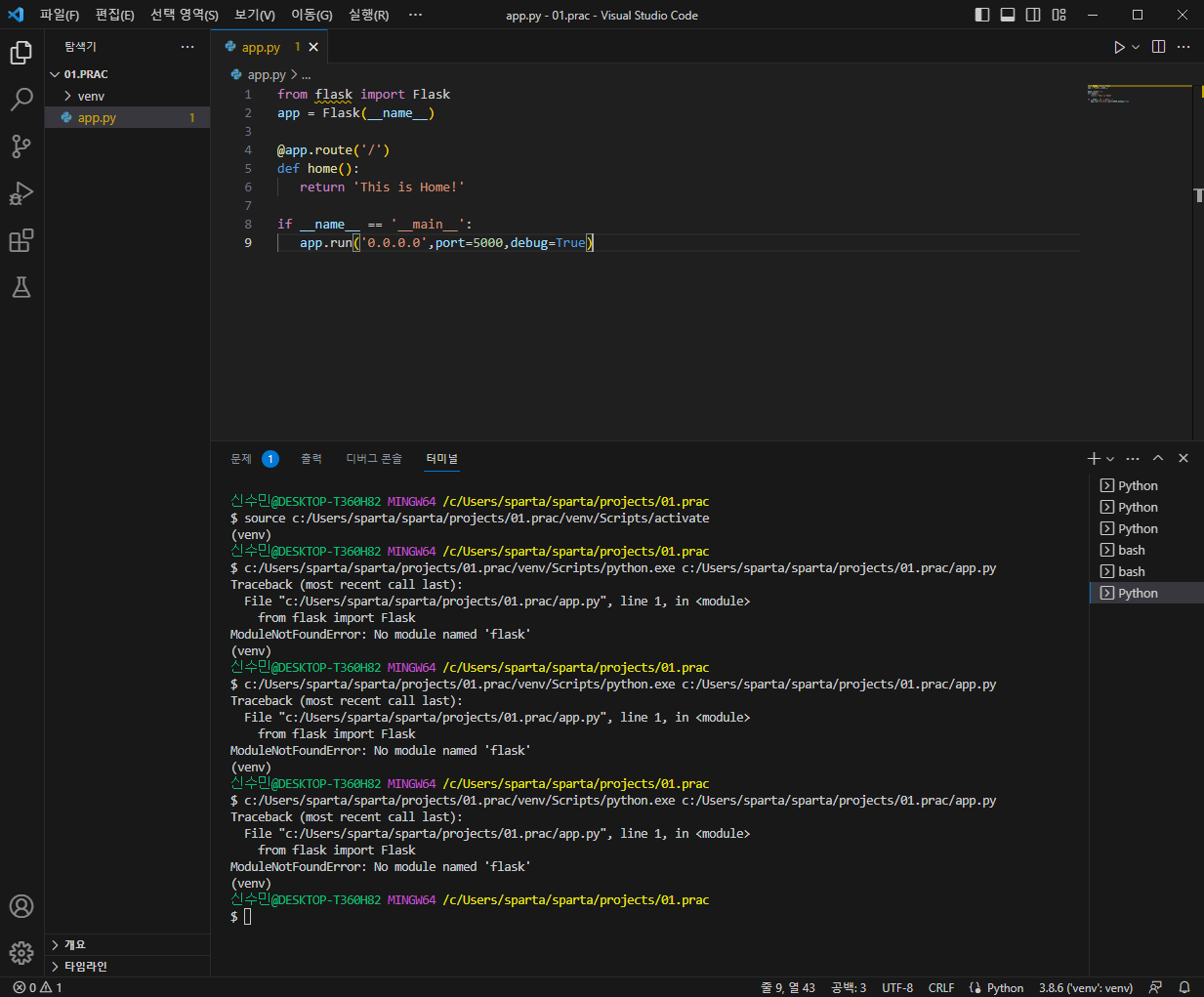The width and height of the screenshot is (1204, 997).
Task: Open the 실행(R) menu
Action: 368,15
